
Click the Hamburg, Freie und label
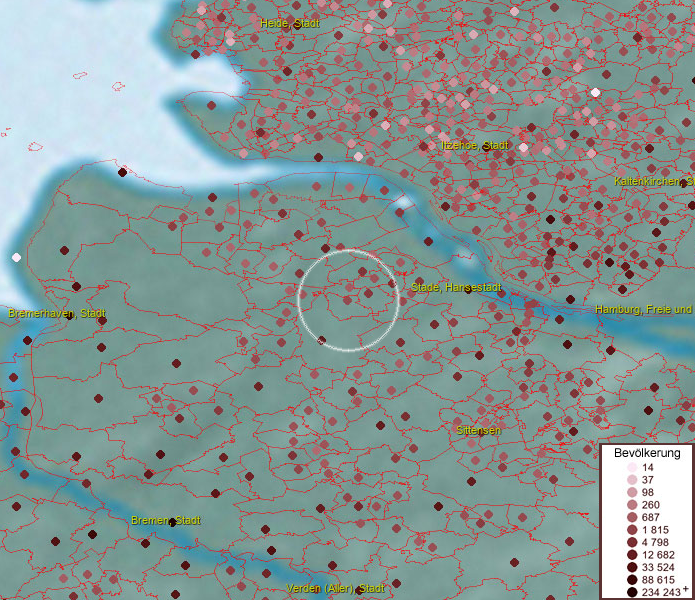tap(644, 309)
